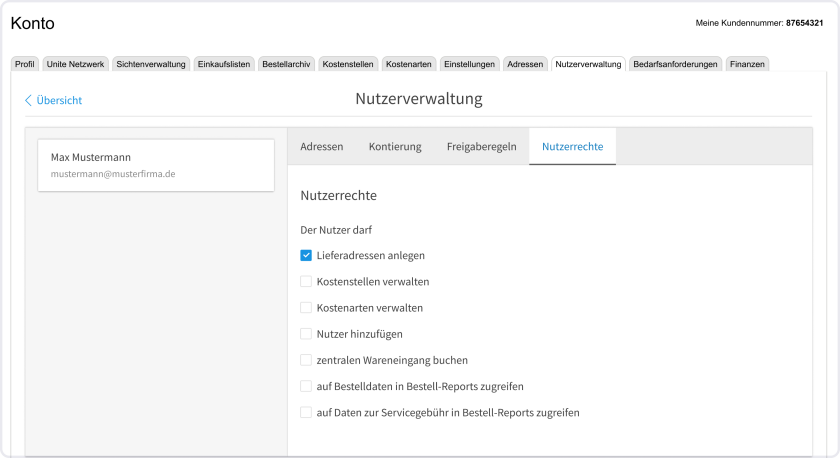Open the Sichtenverwaltung tab
Screen dimensions: 840x458
coord(151,64)
